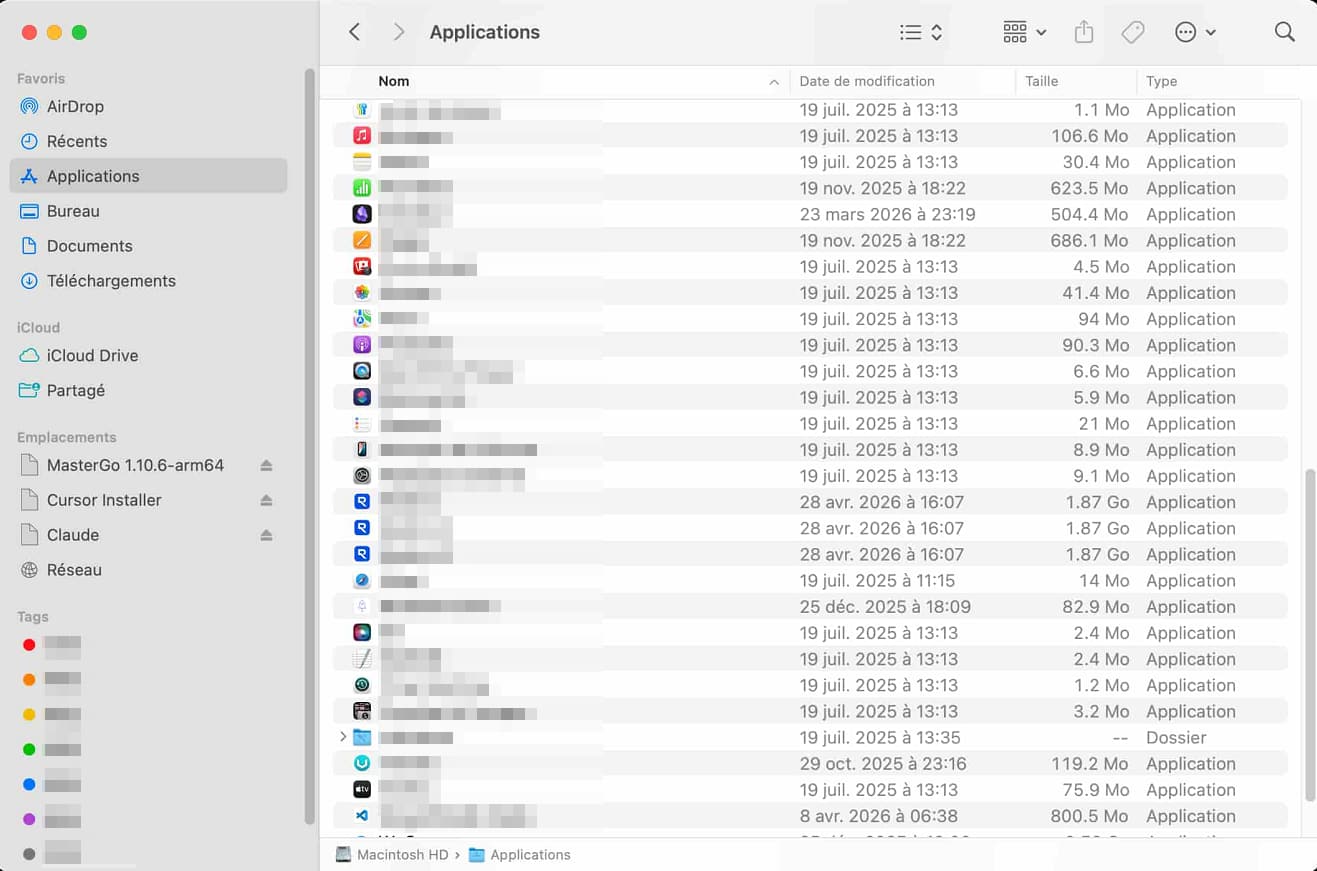This screenshot has width=1317, height=871.
Task: Eject the Cursor Installer volume
Action: 267,500
